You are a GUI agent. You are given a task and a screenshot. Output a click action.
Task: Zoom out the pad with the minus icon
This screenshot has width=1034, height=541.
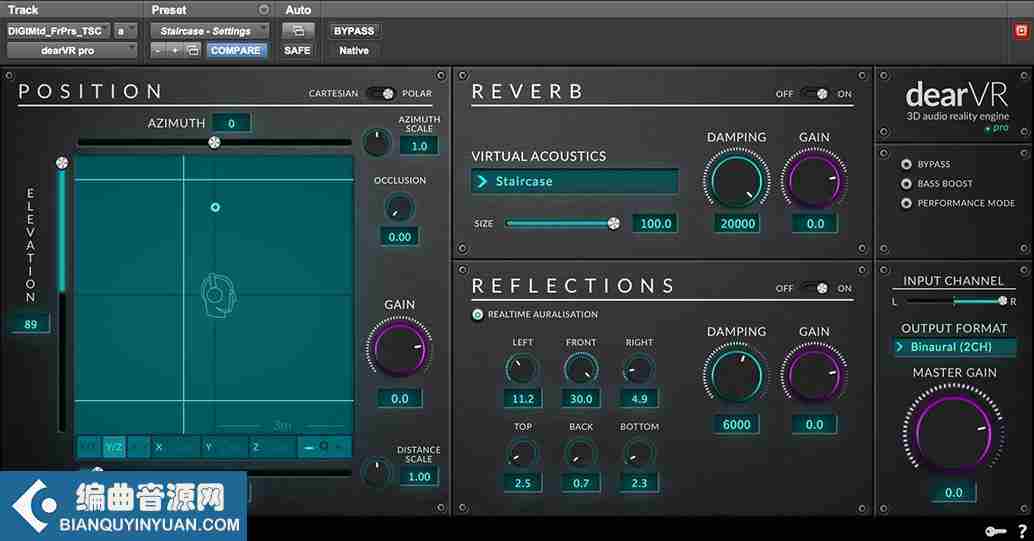pos(309,447)
